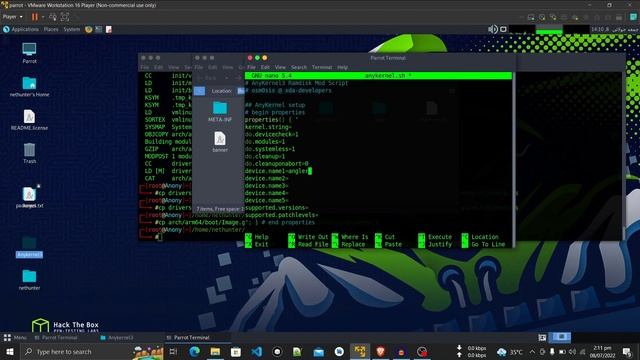Switch to VMware Player taskbar icon
Screen dimensions: 640x360
(x=360, y=351)
